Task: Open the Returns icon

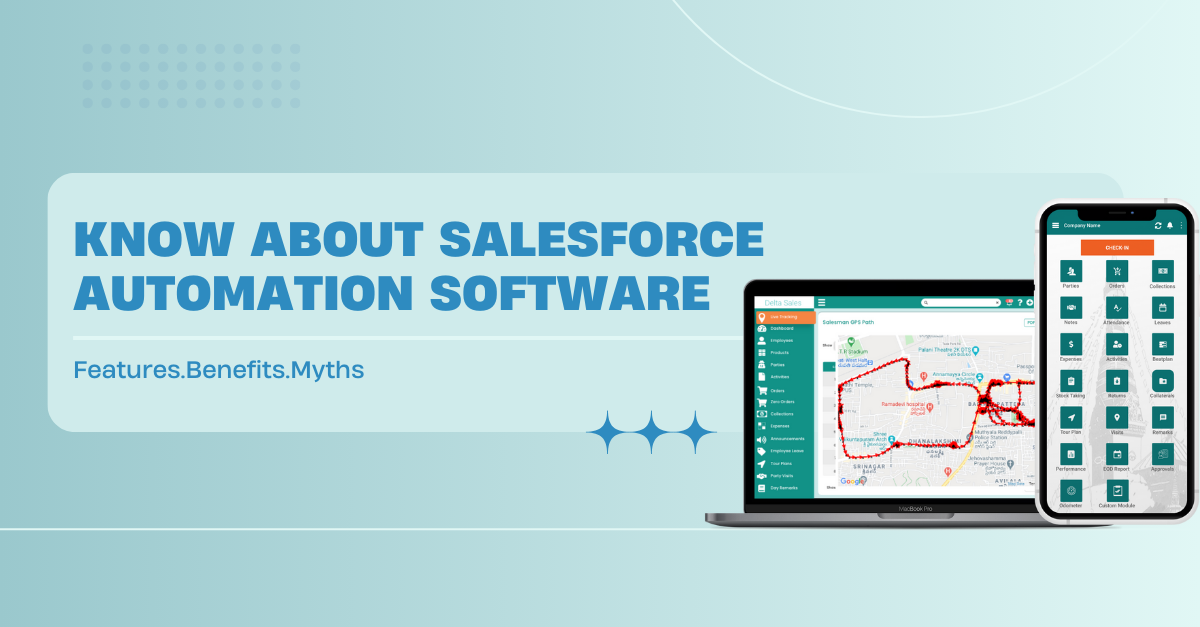Action: point(1117,380)
